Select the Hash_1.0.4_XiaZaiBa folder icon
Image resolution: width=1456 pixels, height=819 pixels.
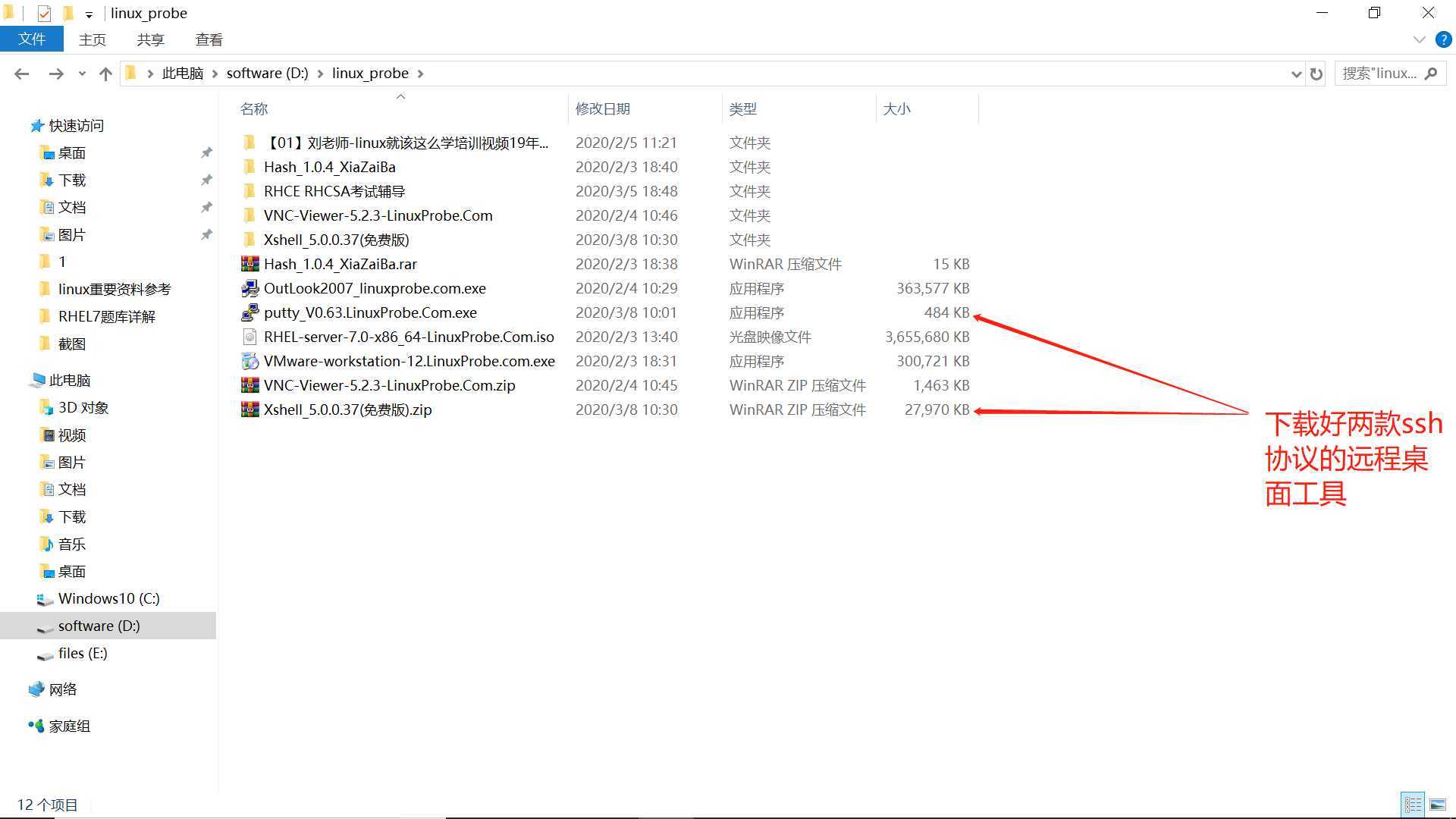click(x=249, y=167)
